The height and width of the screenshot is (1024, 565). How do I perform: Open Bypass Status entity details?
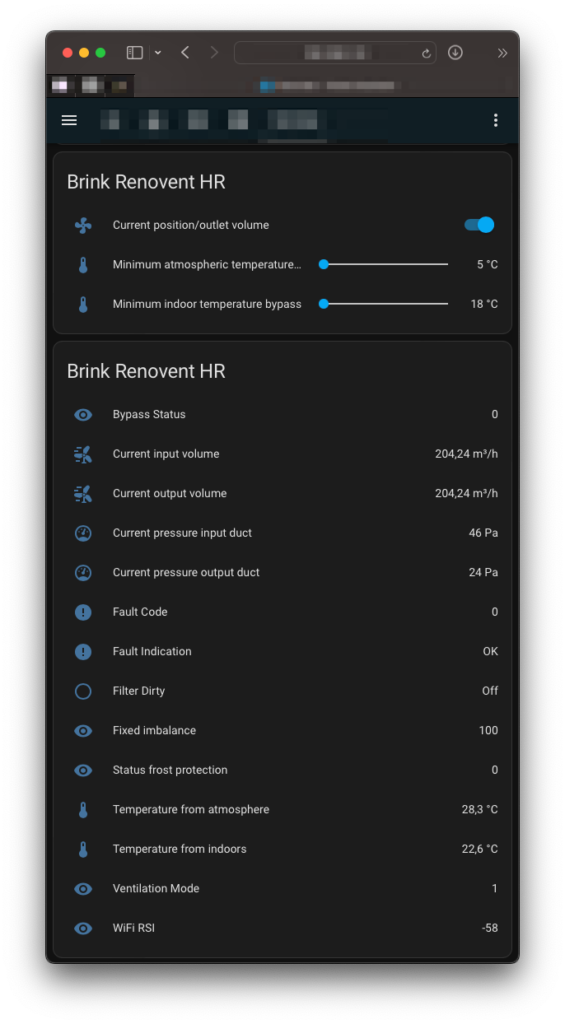282,415
